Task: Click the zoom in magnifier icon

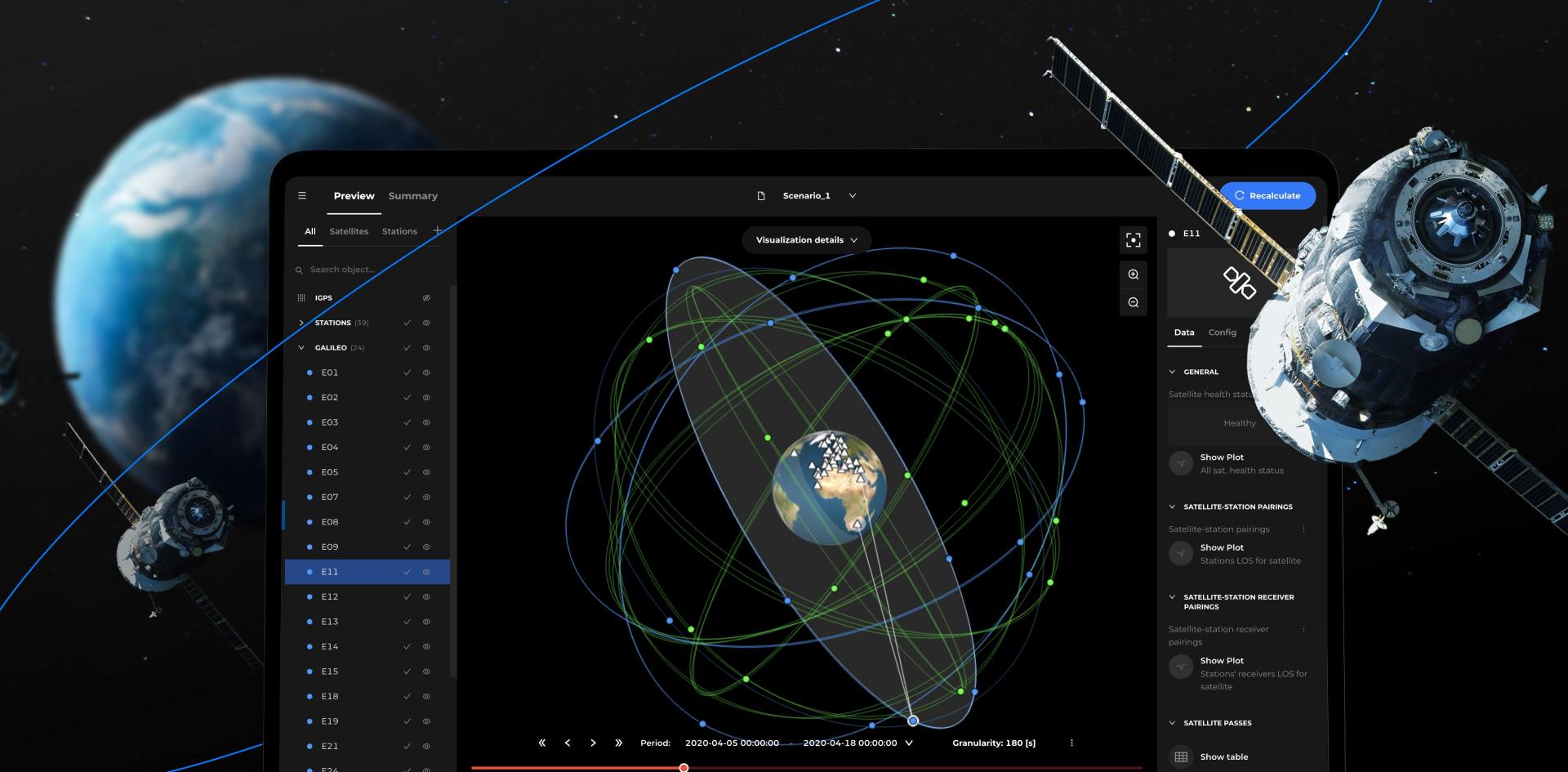Action: pos(1133,274)
